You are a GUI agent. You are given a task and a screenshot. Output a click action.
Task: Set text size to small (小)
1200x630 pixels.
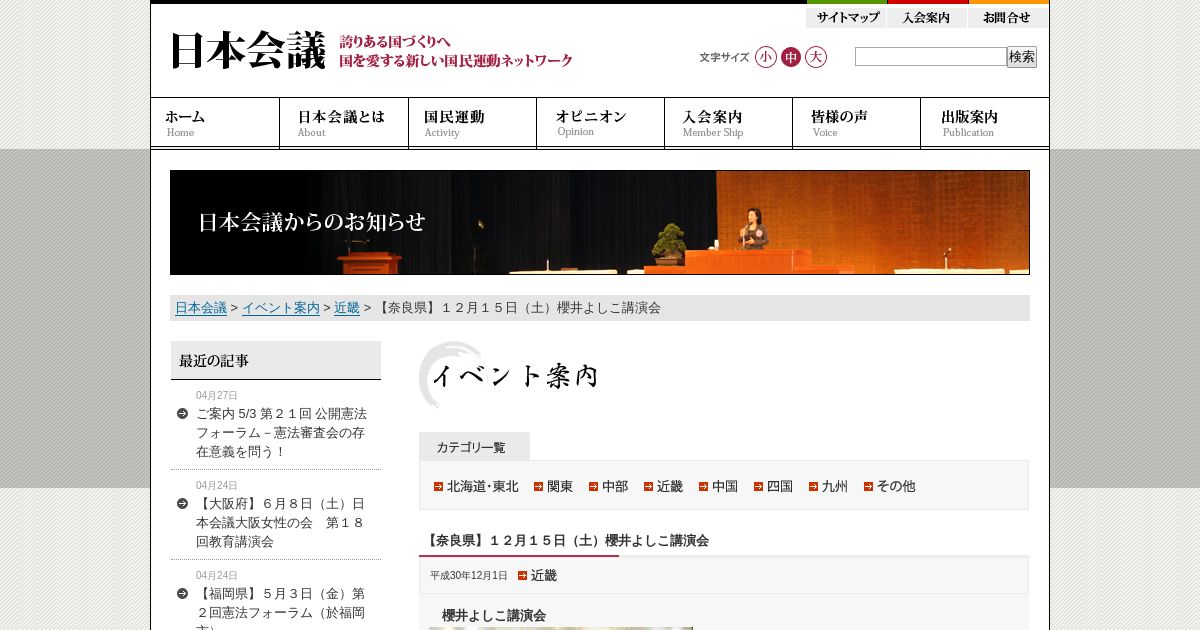[766, 57]
